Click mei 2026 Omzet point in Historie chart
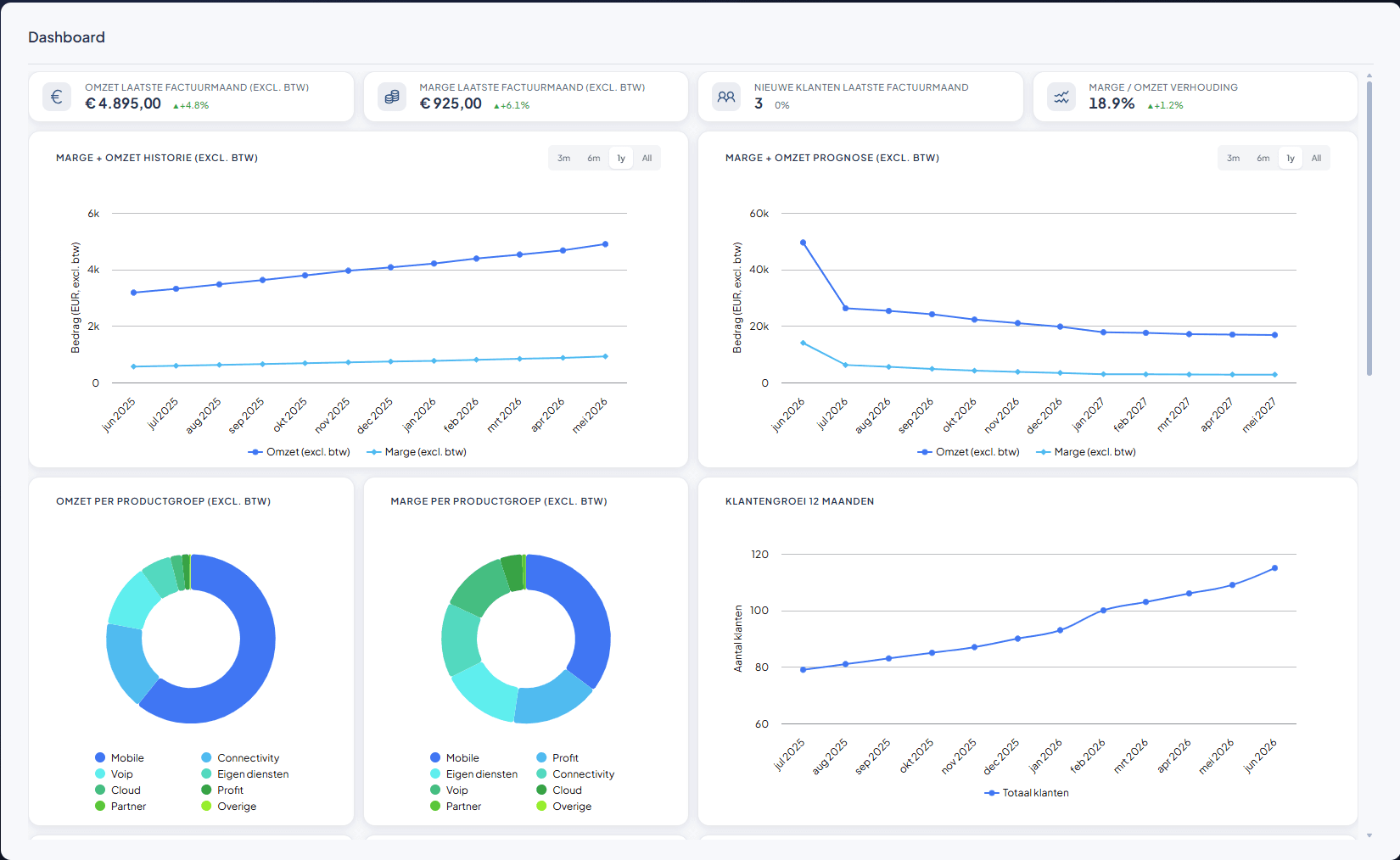1400x860 pixels. coord(605,244)
